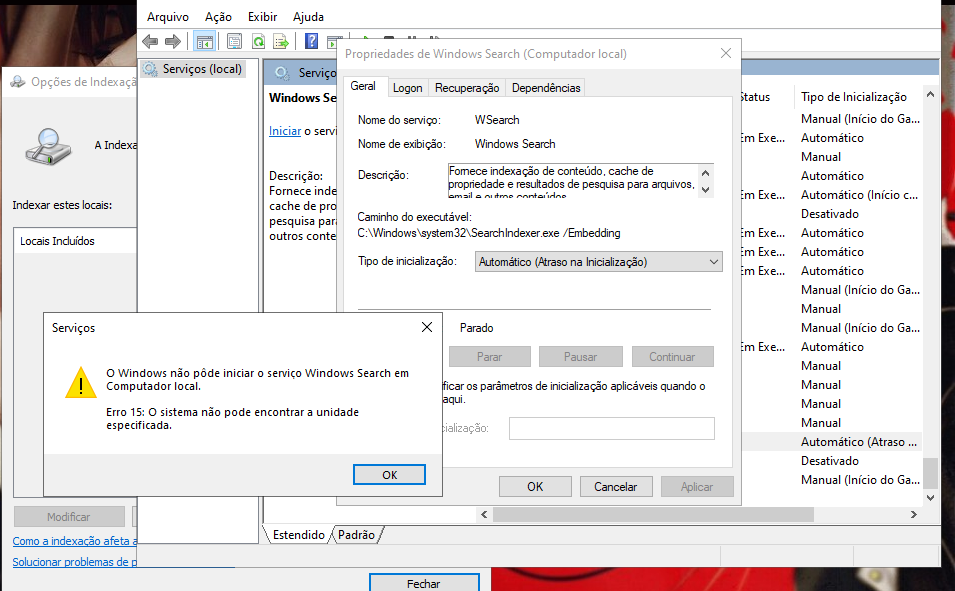Open the blue Help question mark icon
Viewport: 955px width, 591px height.
pos(311,41)
